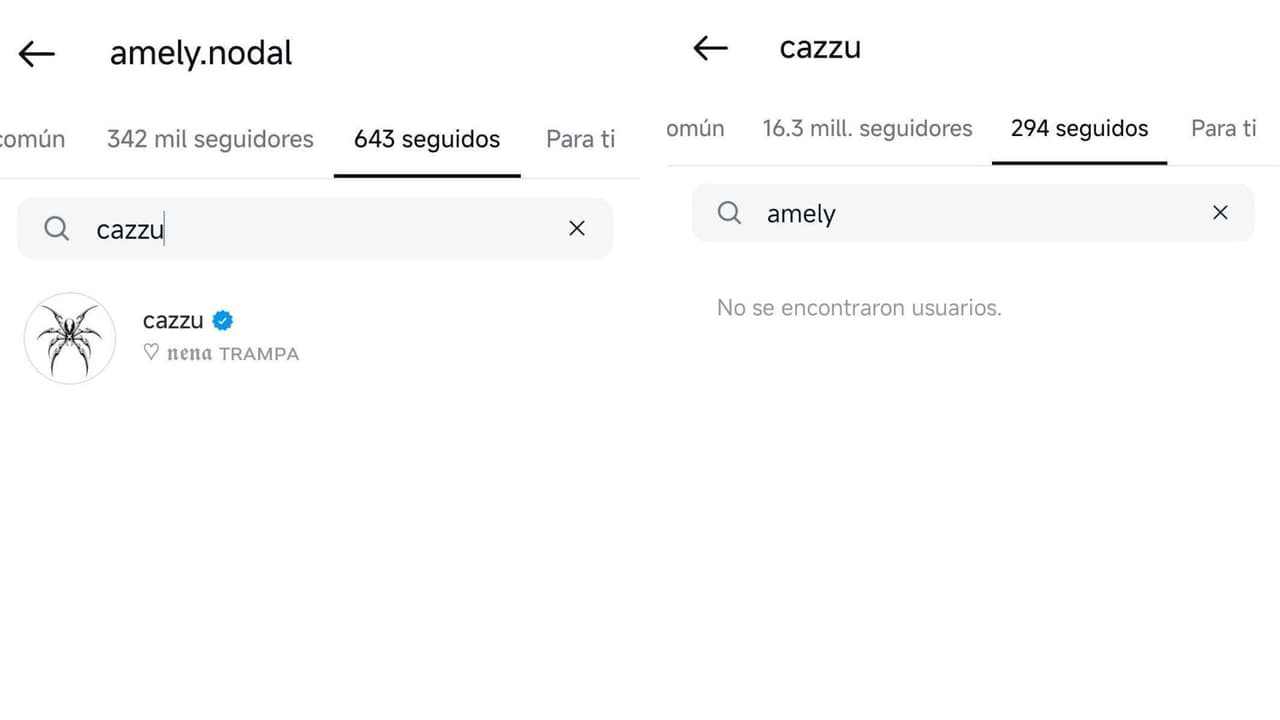Open the 'común' tab on the left panel
The image size is (1280, 720).
pyautogui.click(x=32, y=139)
